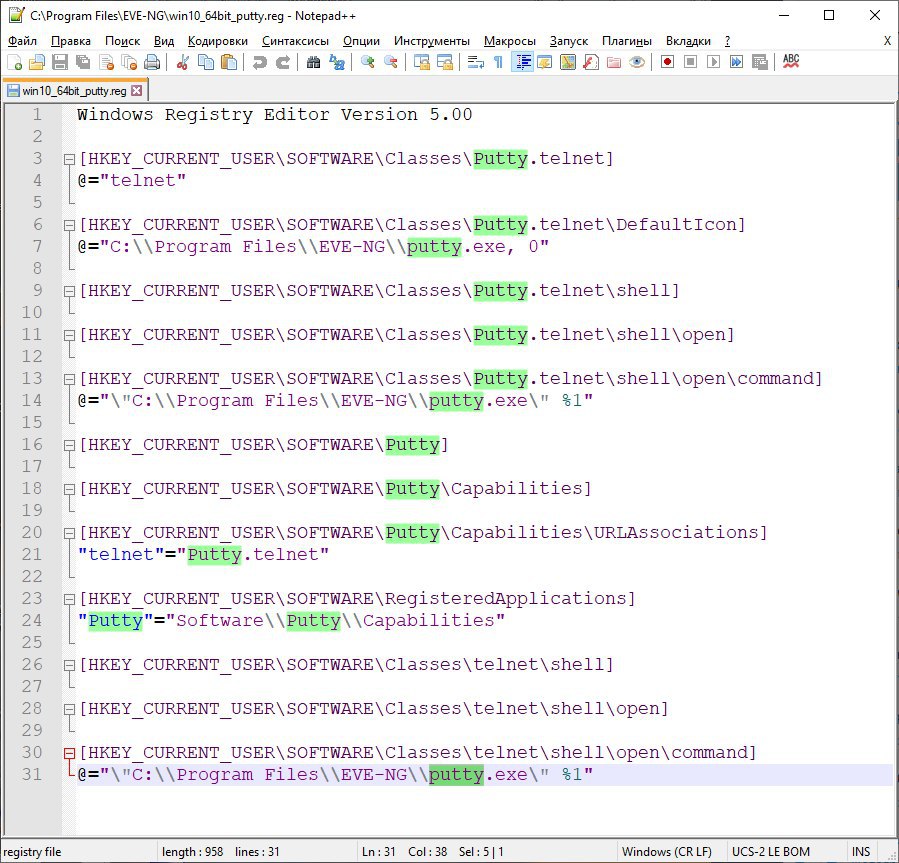Click the Open file folder icon
This screenshot has height=863, width=899.
tap(37, 62)
